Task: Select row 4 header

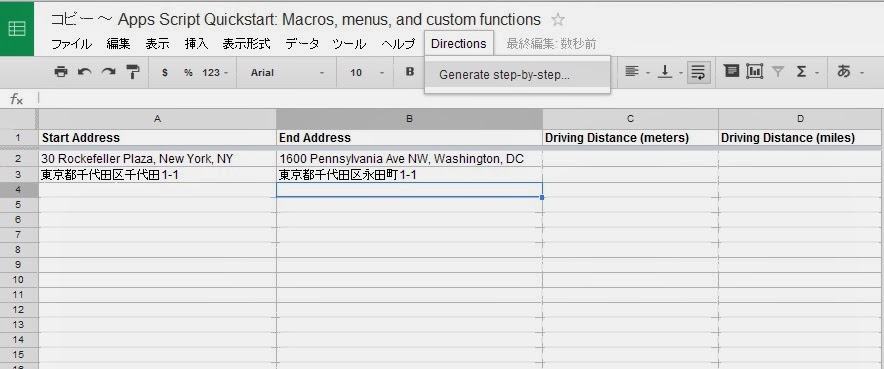Action: click(x=18, y=190)
